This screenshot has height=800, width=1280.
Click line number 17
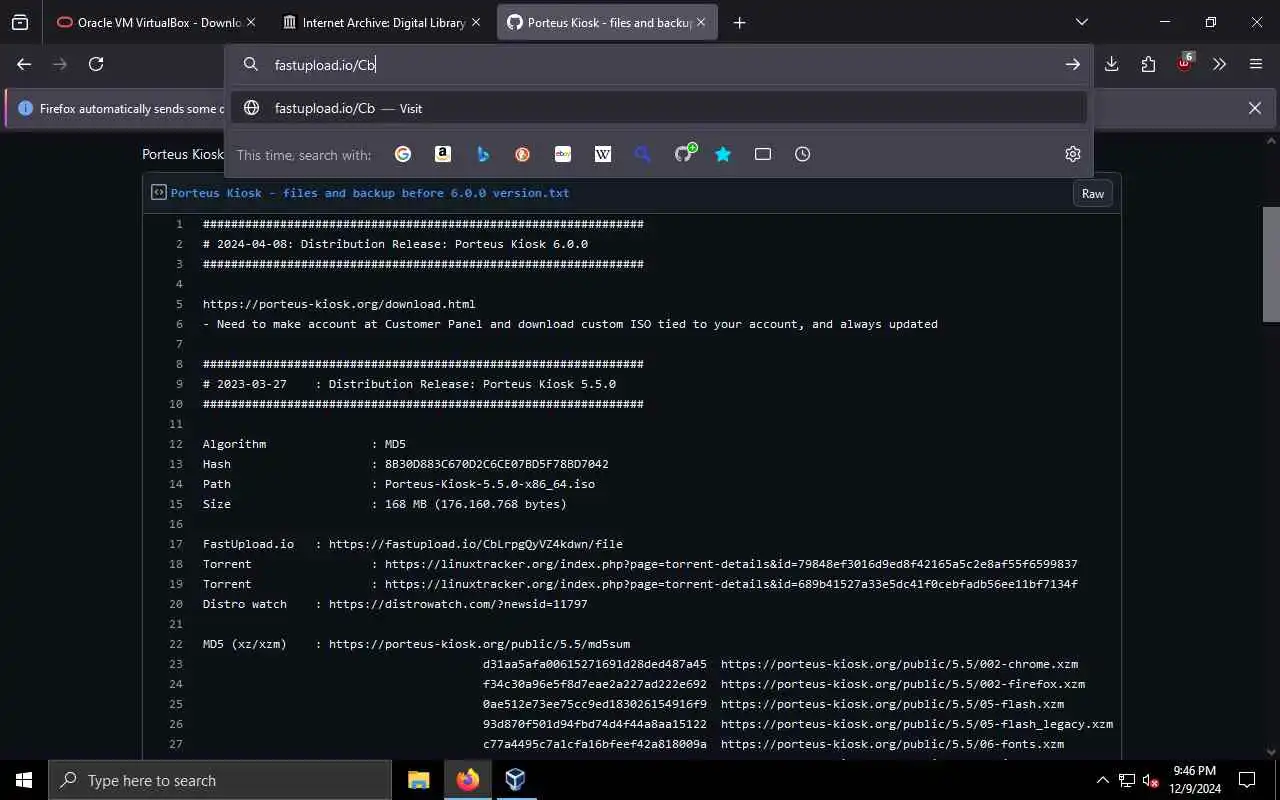click(x=176, y=544)
